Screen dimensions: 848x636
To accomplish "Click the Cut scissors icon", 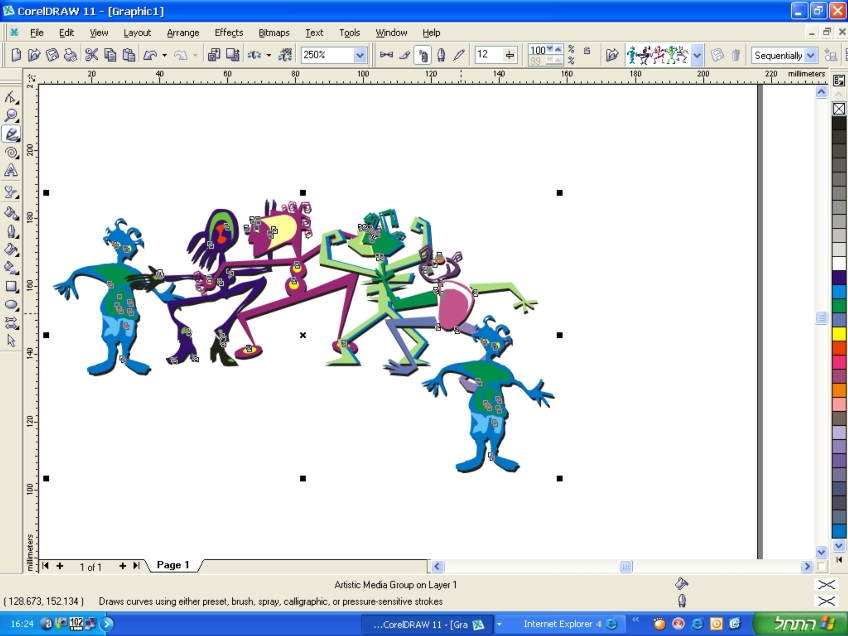I will pyautogui.click(x=91, y=55).
